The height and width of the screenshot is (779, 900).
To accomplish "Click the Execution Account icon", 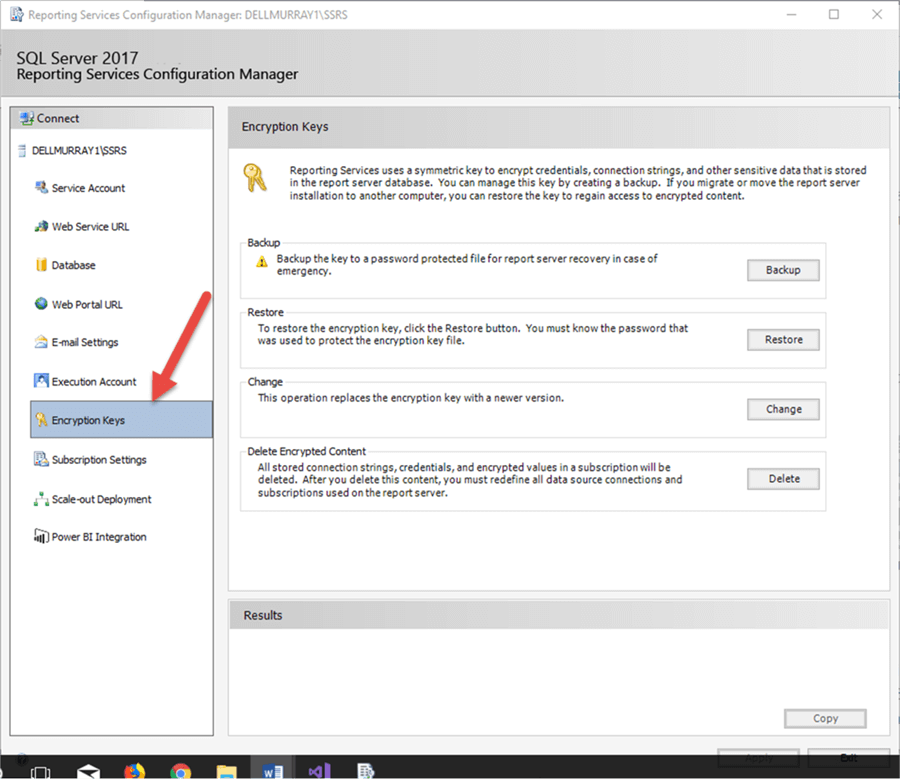I will pos(41,381).
